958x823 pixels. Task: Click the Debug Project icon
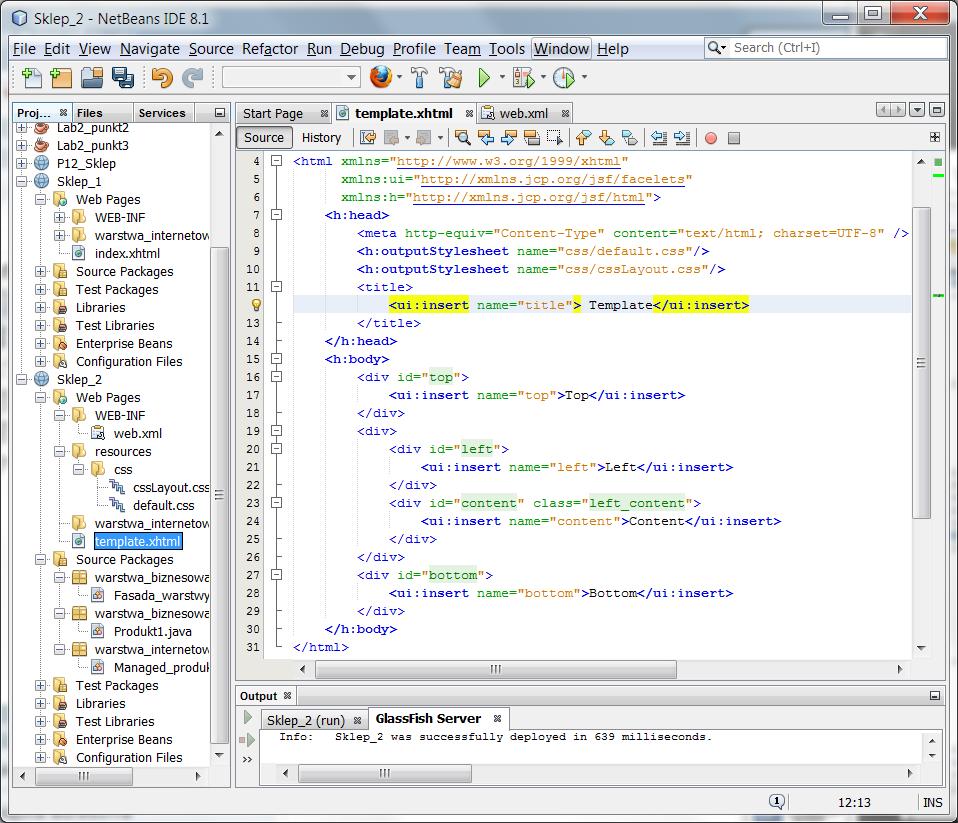tap(524, 78)
